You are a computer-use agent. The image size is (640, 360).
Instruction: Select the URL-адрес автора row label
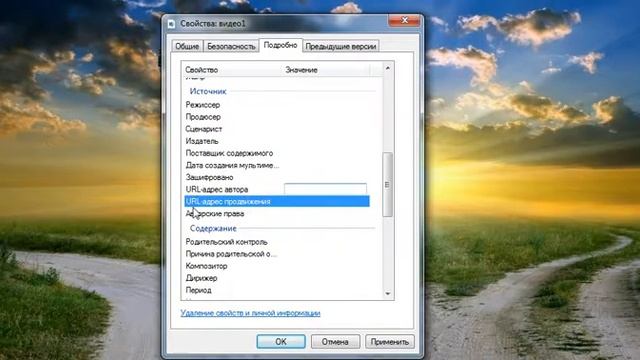[217, 189]
